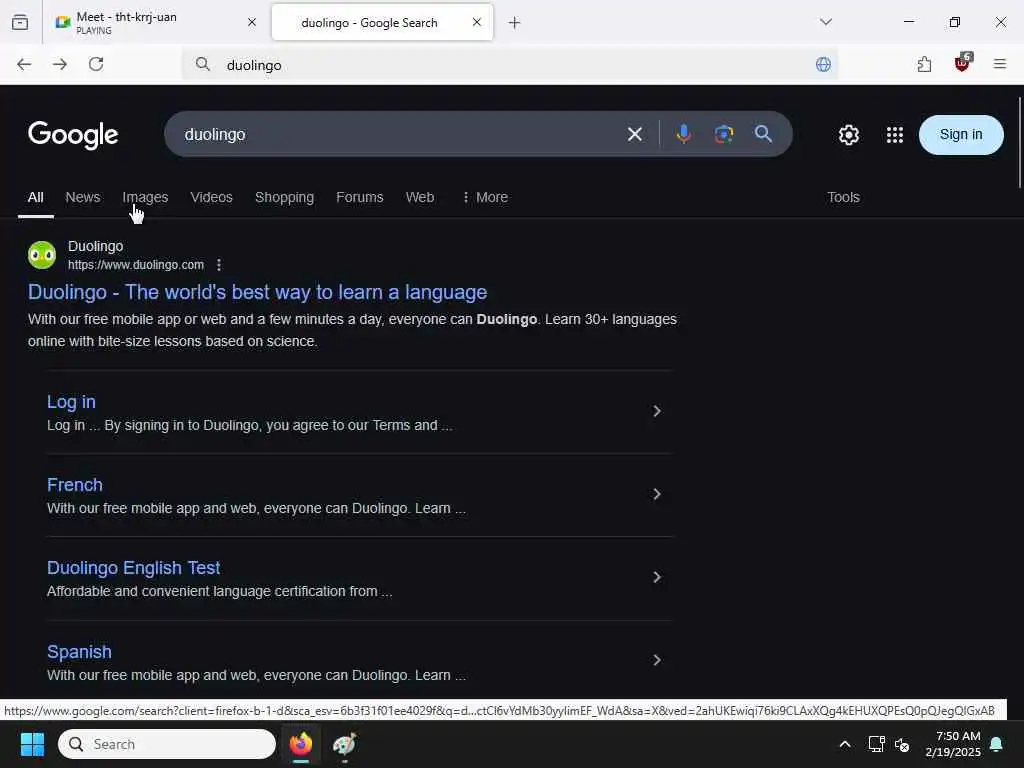Close the Meet tht-krj-uan tab

tap(252, 22)
